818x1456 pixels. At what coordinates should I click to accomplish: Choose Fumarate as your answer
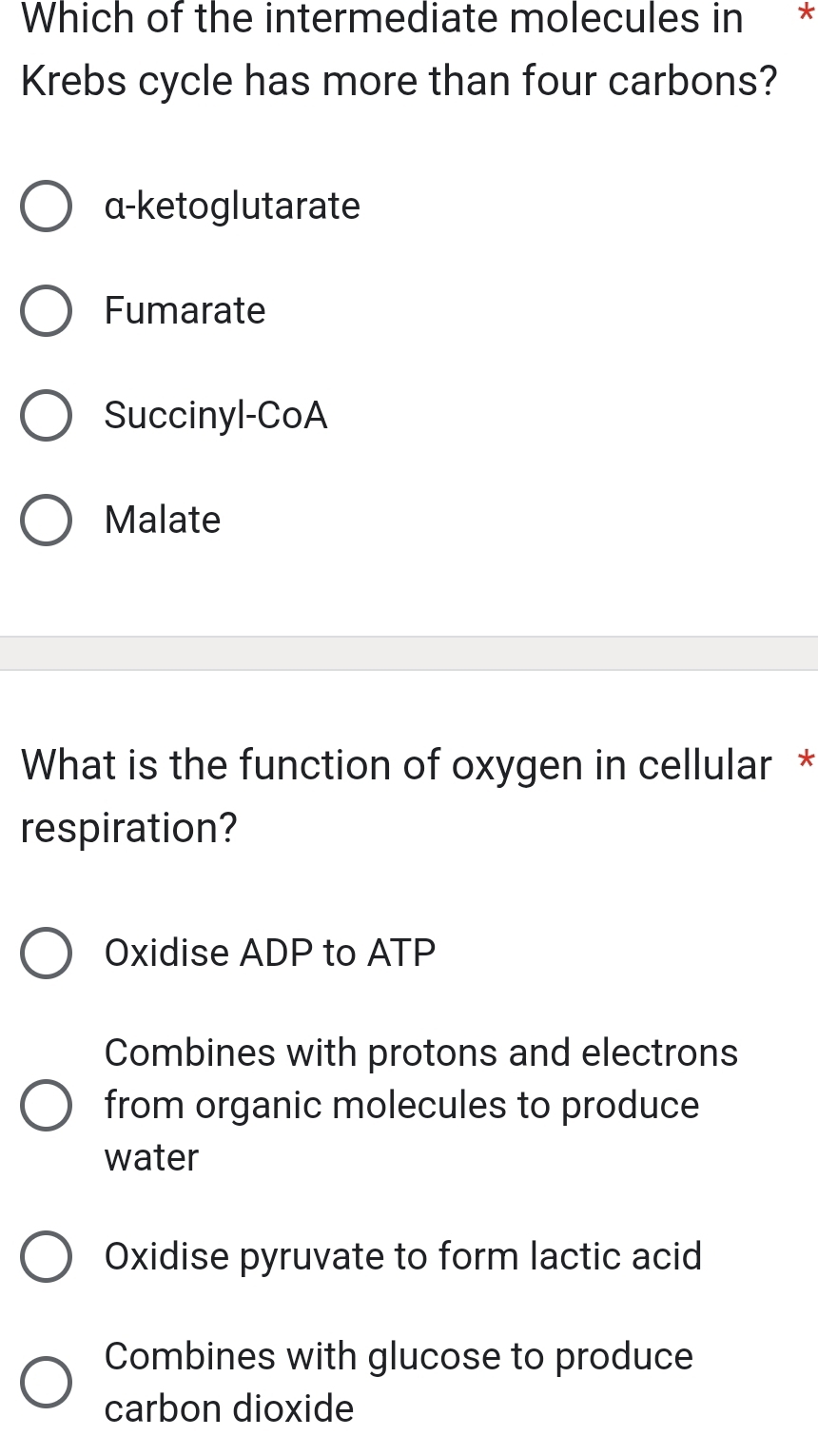[x=47, y=311]
